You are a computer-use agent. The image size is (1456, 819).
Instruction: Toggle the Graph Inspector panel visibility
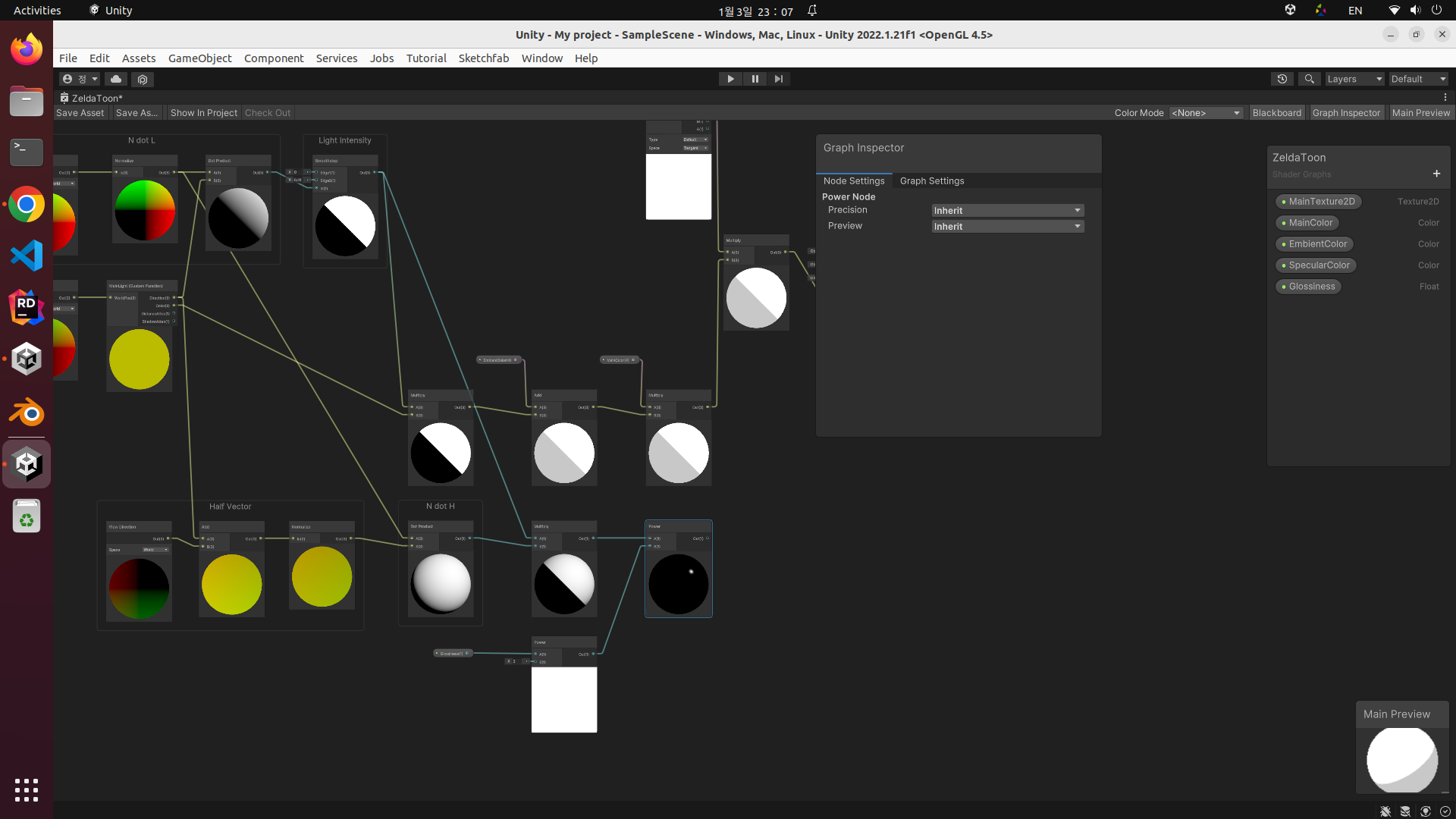(x=1346, y=113)
